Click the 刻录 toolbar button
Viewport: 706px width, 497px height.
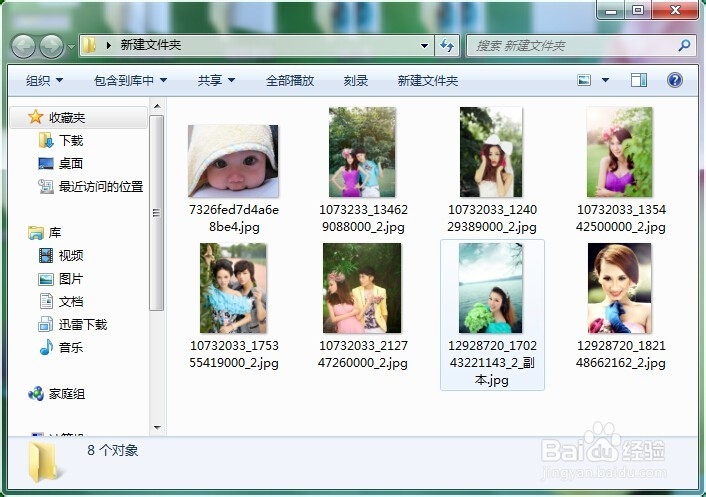click(356, 81)
